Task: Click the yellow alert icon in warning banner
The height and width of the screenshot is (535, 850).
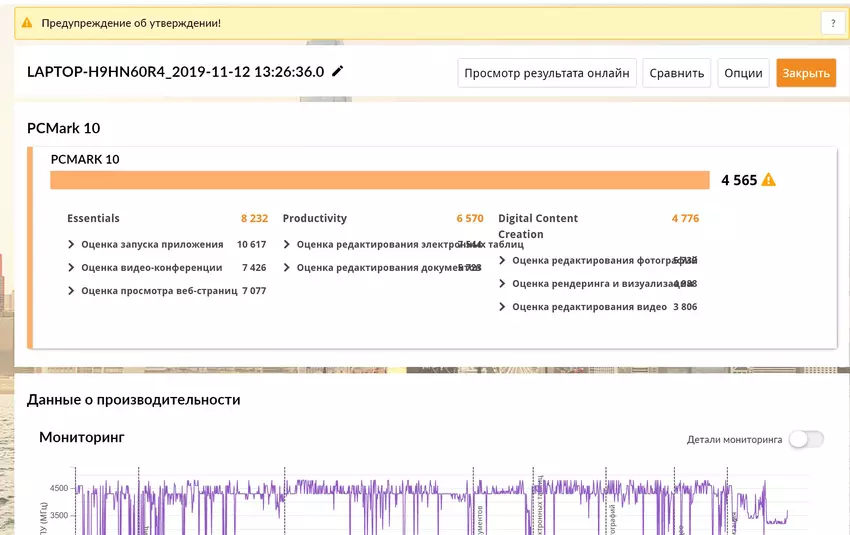Action: tap(27, 22)
